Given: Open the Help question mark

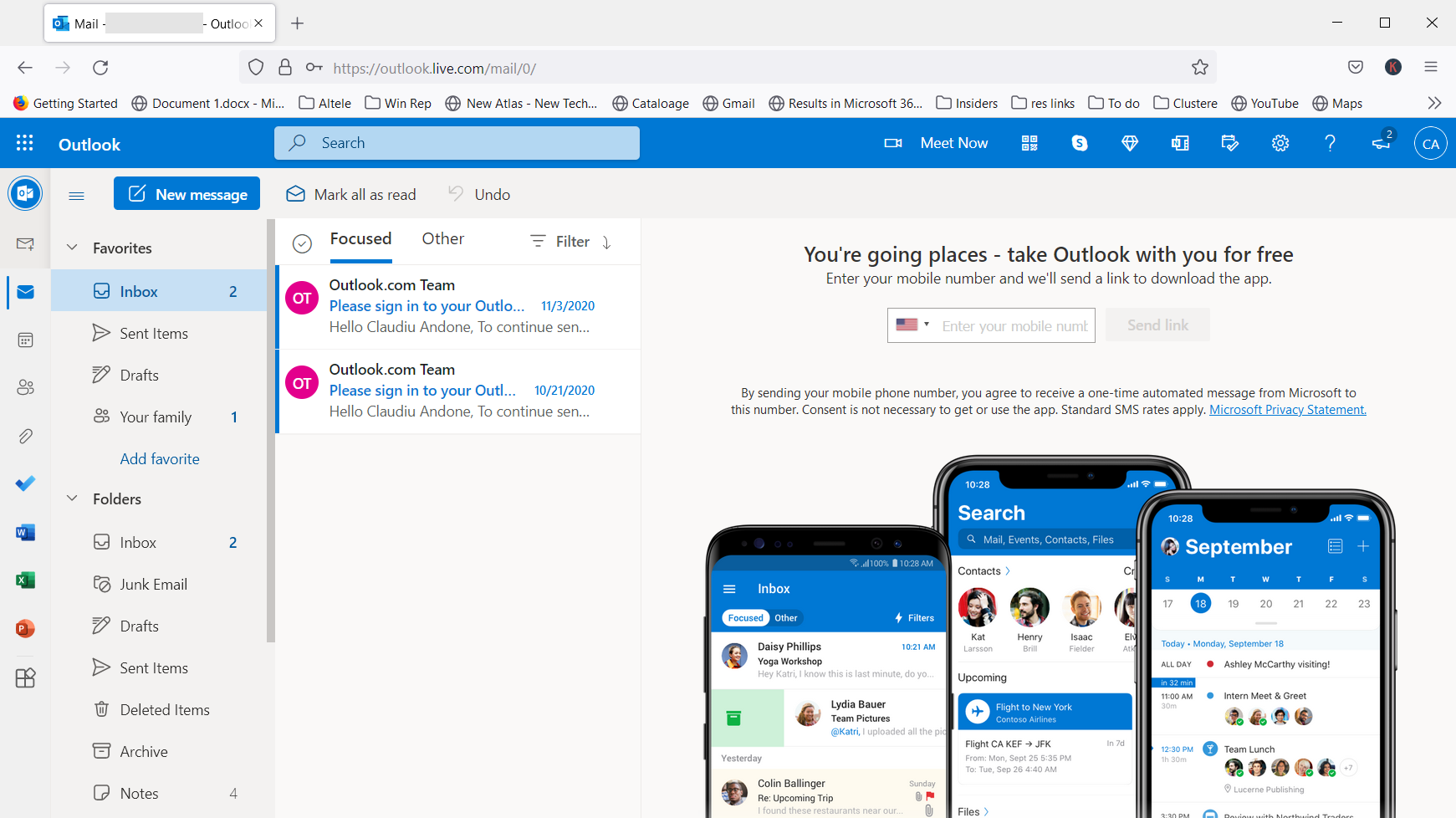Looking at the screenshot, I should [1331, 143].
